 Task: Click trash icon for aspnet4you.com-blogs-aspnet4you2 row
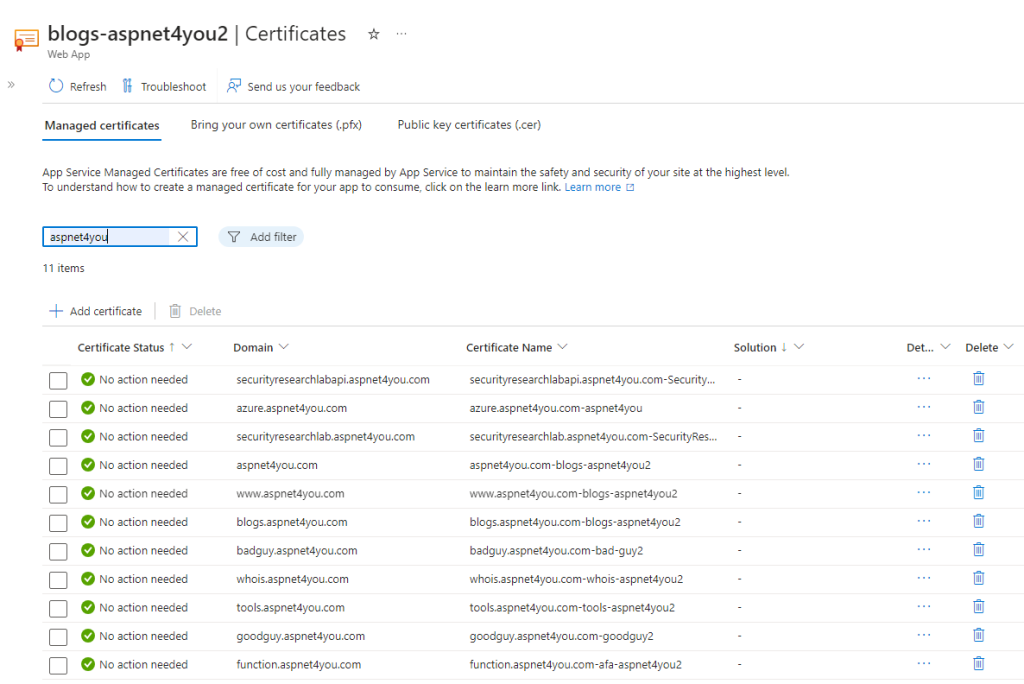pyautogui.click(x=978, y=464)
